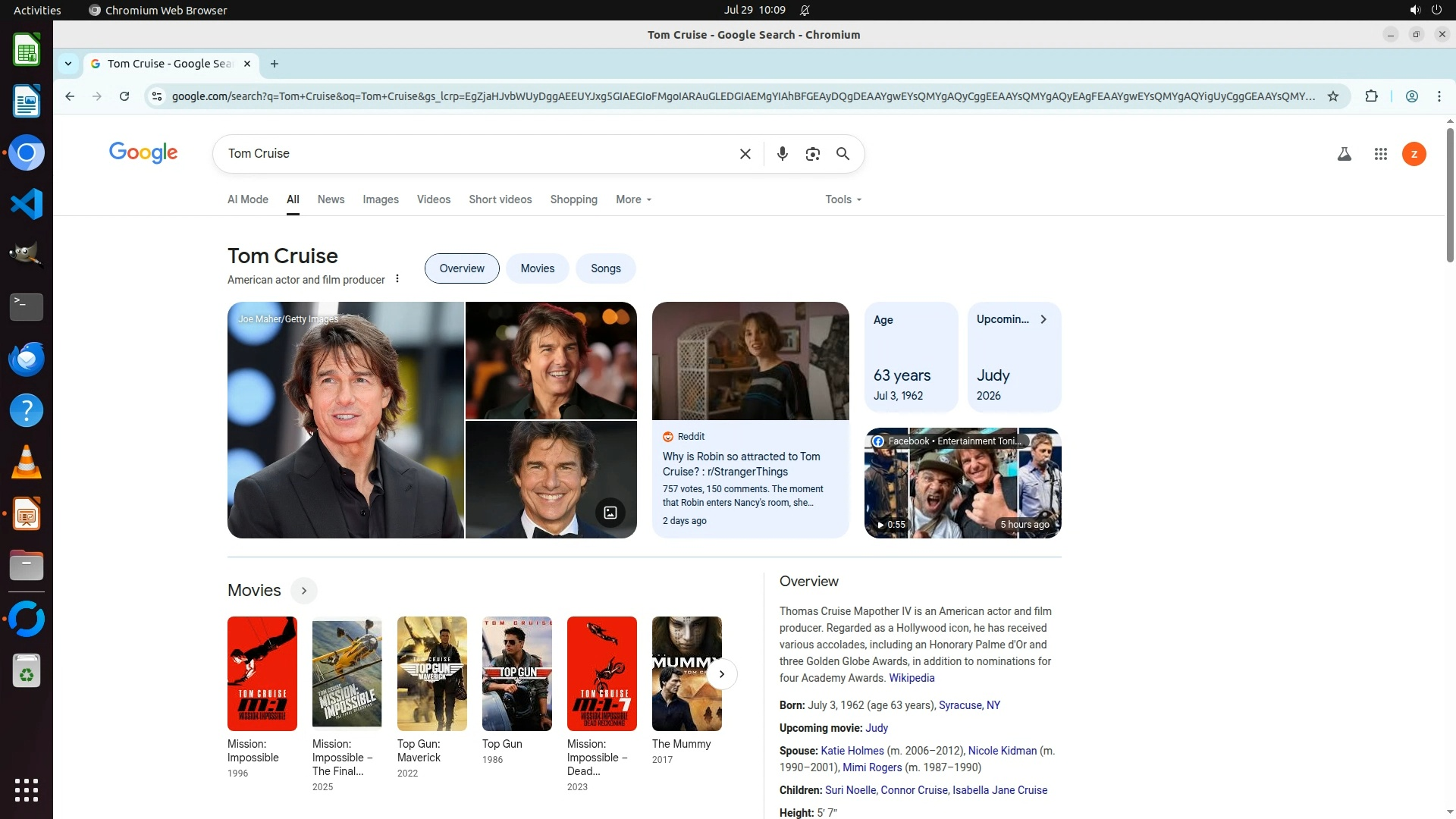The image size is (1456, 819).
Task: Switch to the Images tab
Action: coord(380,199)
